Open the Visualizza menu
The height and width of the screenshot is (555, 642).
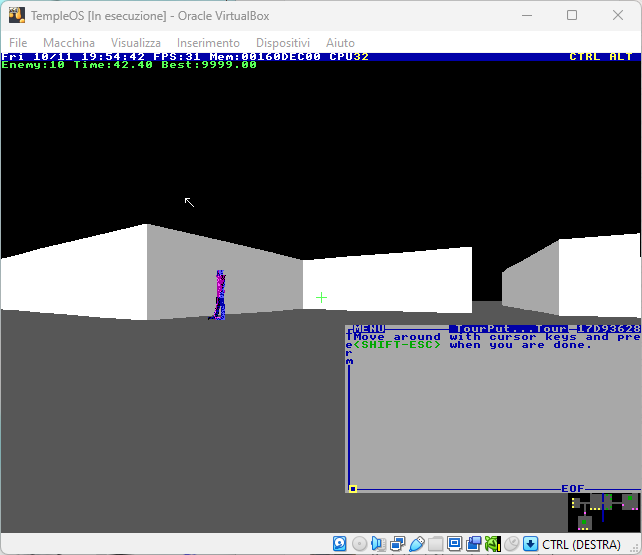pyautogui.click(x=136, y=43)
